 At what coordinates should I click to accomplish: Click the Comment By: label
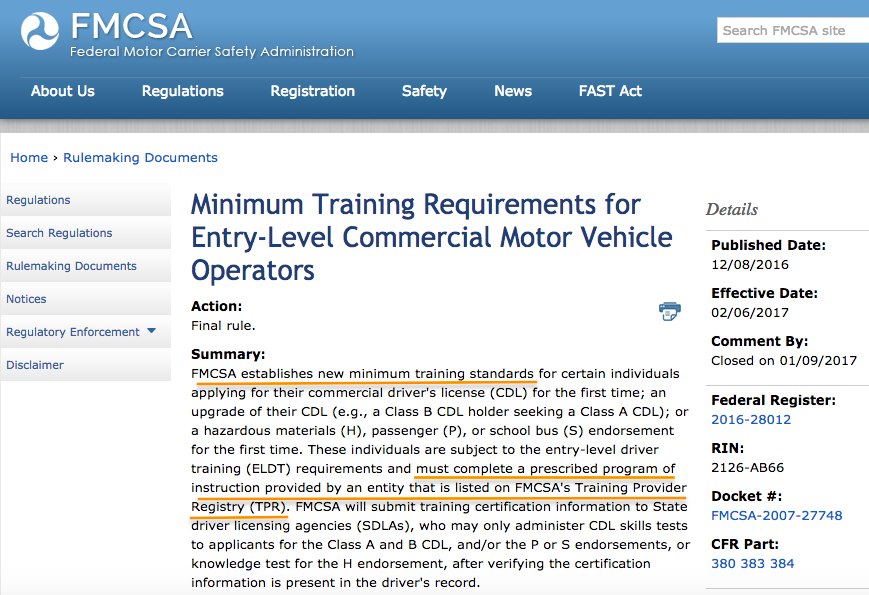coord(759,341)
